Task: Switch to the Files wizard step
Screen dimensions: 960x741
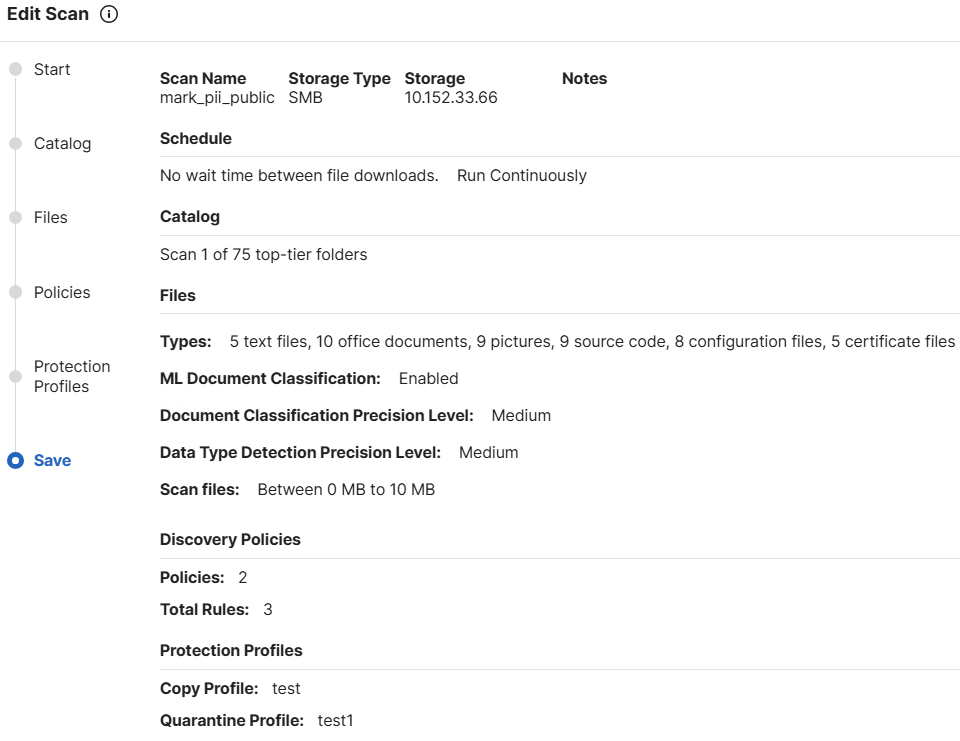Action: [x=52, y=218]
